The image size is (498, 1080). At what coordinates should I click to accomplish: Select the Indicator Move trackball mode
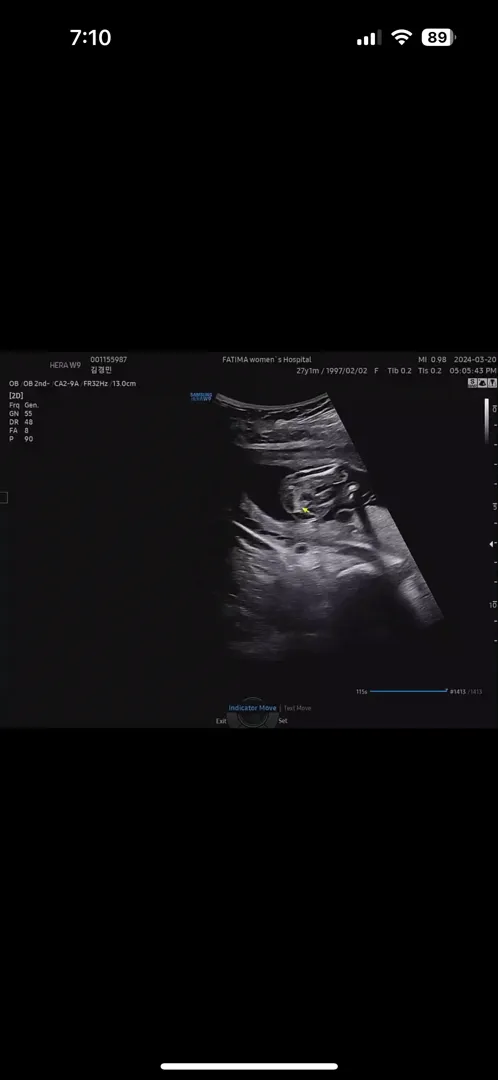click(x=252, y=708)
